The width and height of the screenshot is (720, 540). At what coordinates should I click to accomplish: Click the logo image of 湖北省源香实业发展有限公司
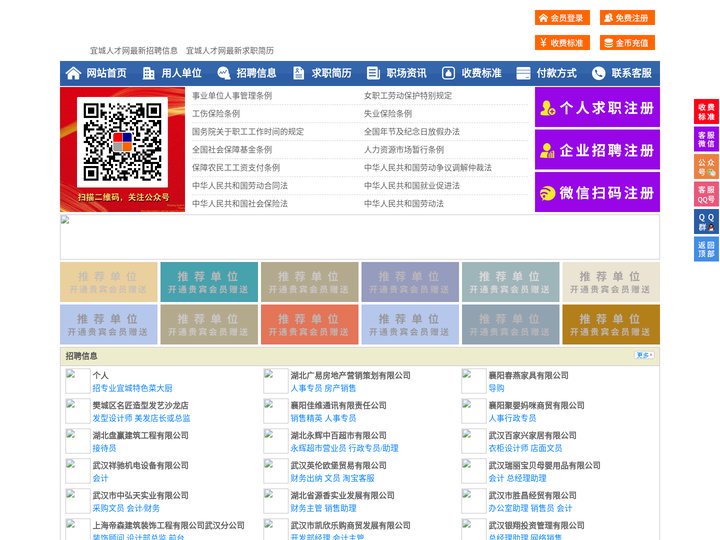[x=276, y=501]
